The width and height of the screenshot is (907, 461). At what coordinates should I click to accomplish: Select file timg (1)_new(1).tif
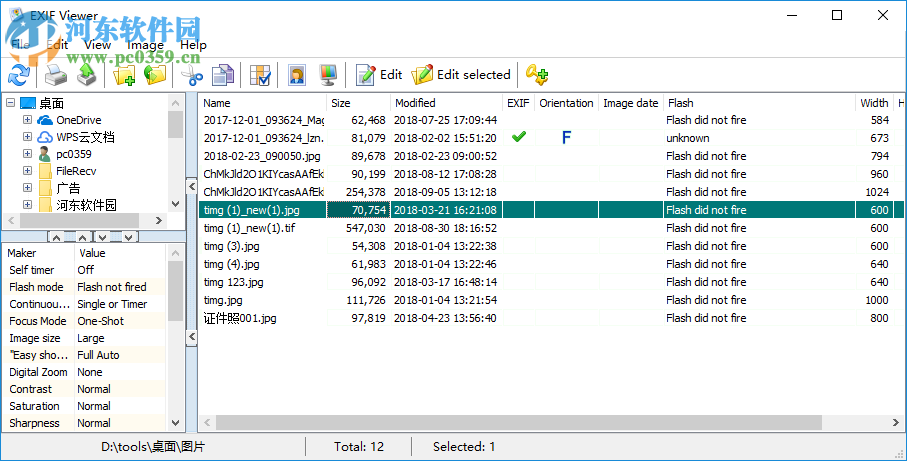[x=249, y=228]
